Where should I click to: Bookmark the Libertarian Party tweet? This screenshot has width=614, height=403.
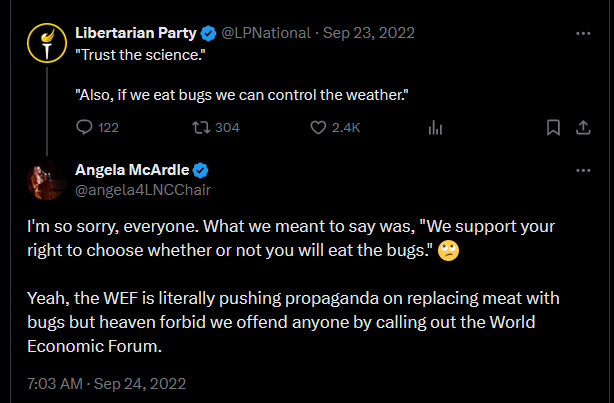coord(553,128)
